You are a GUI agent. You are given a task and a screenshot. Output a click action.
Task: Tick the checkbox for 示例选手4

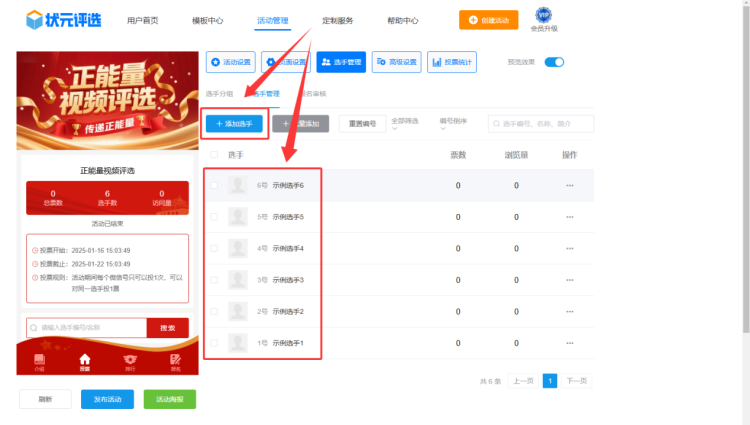coord(214,248)
